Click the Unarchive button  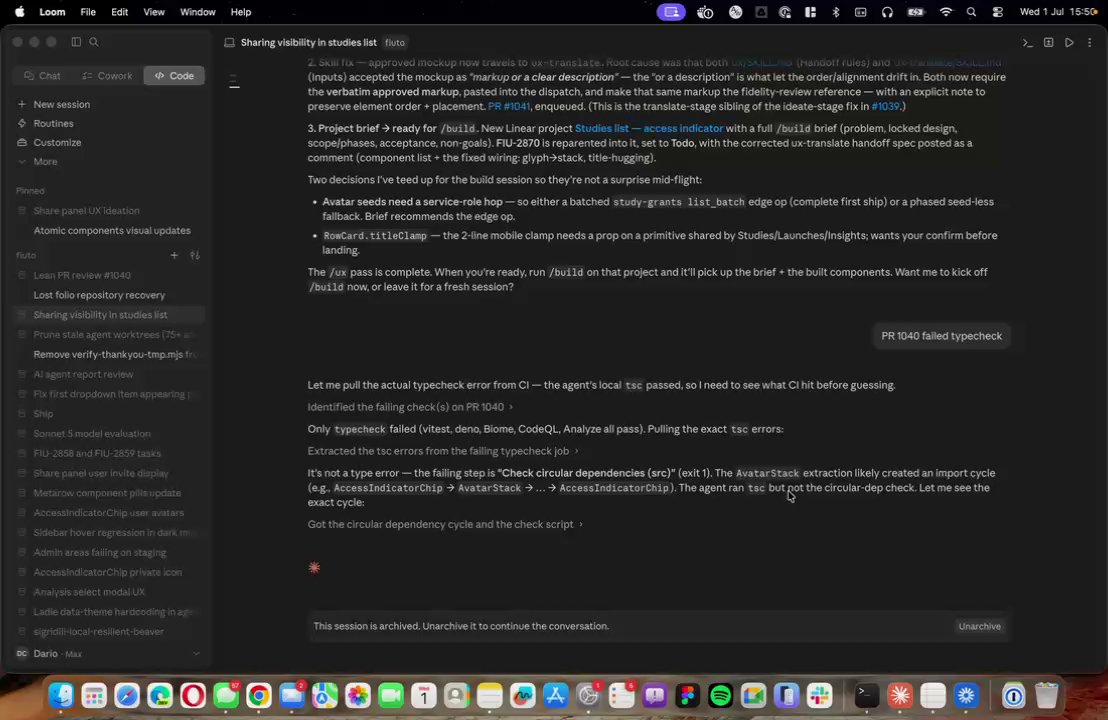click(979, 626)
